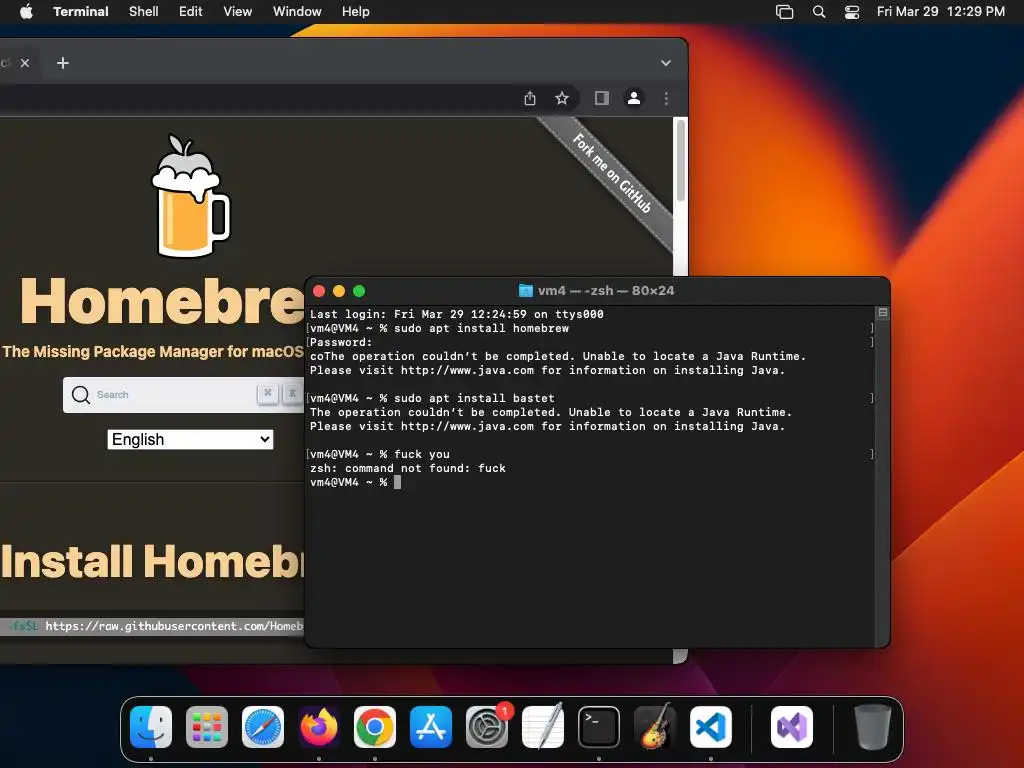Open Finder from the Dock

coord(151,727)
